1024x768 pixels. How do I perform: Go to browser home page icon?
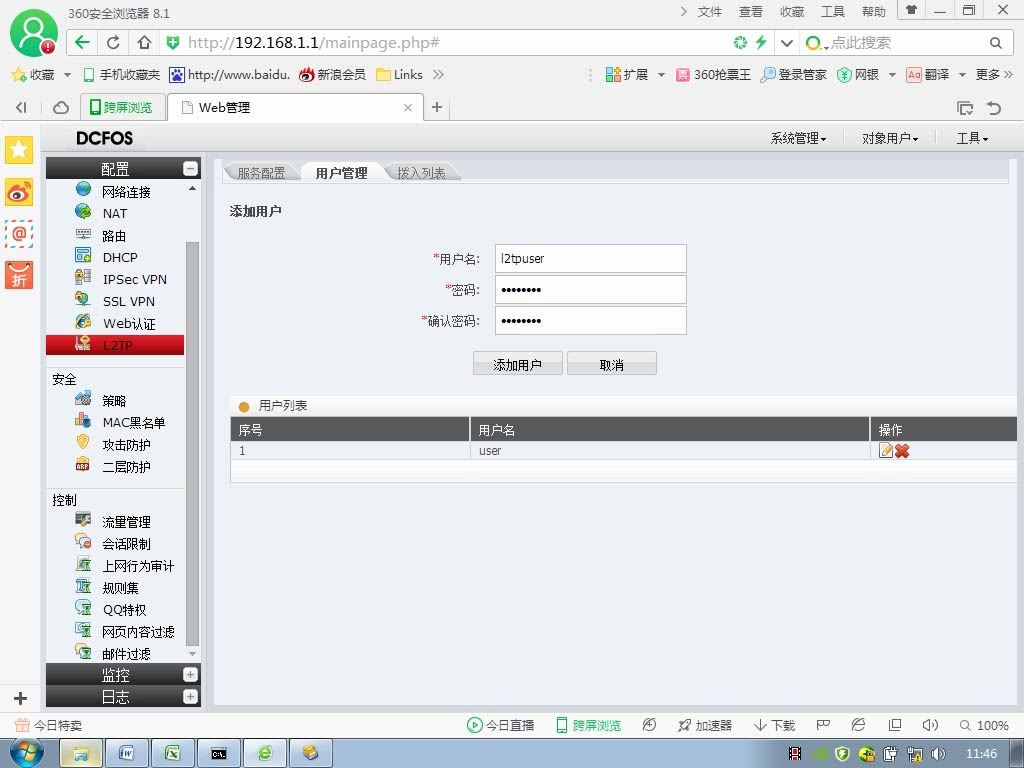[144, 42]
